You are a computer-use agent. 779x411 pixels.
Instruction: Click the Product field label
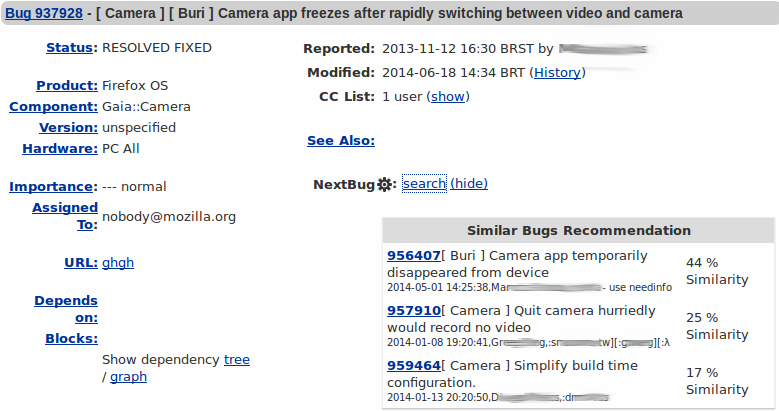67,85
